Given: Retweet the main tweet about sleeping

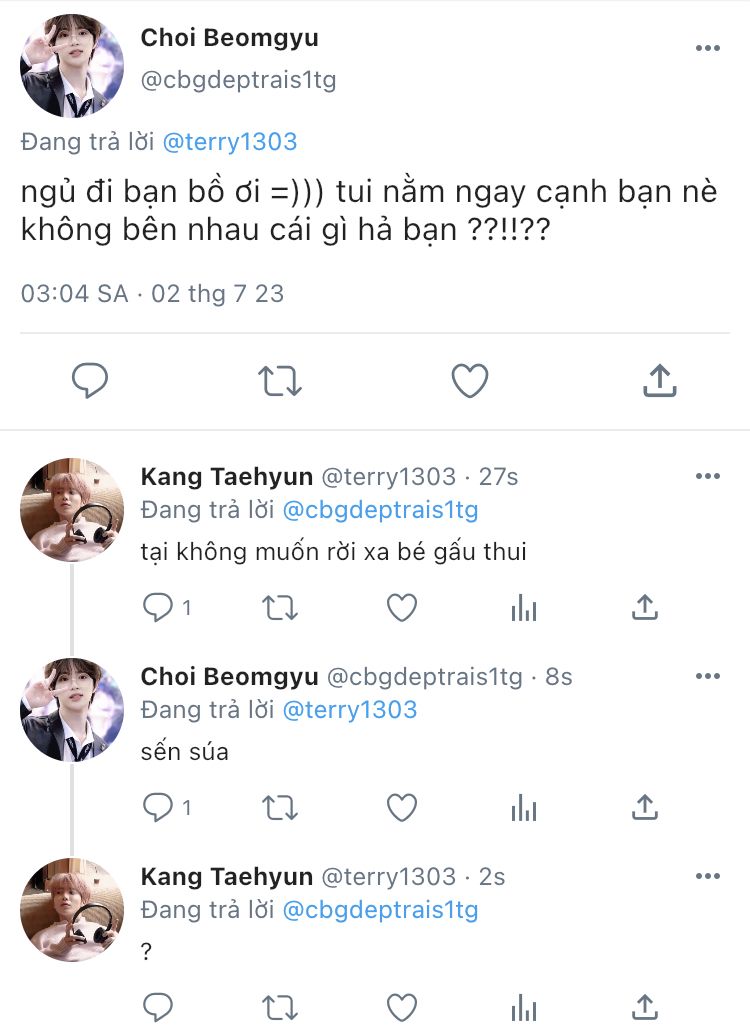Looking at the screenshot, I should point(280,381).
